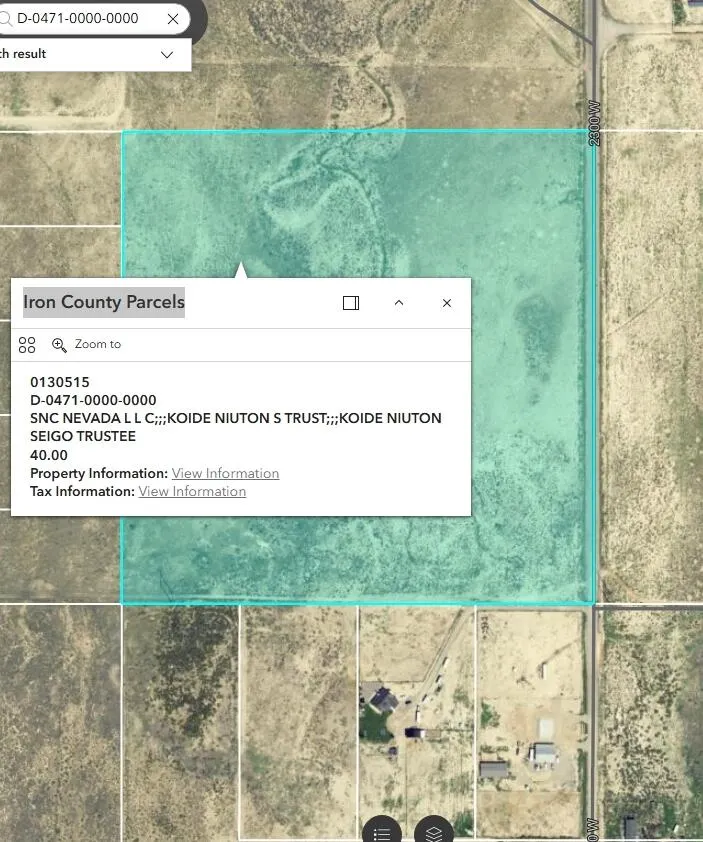The width and height of the screenshot is (703, 842).
Task: Click the account number 0130515 text
Action: pos(60,382)
